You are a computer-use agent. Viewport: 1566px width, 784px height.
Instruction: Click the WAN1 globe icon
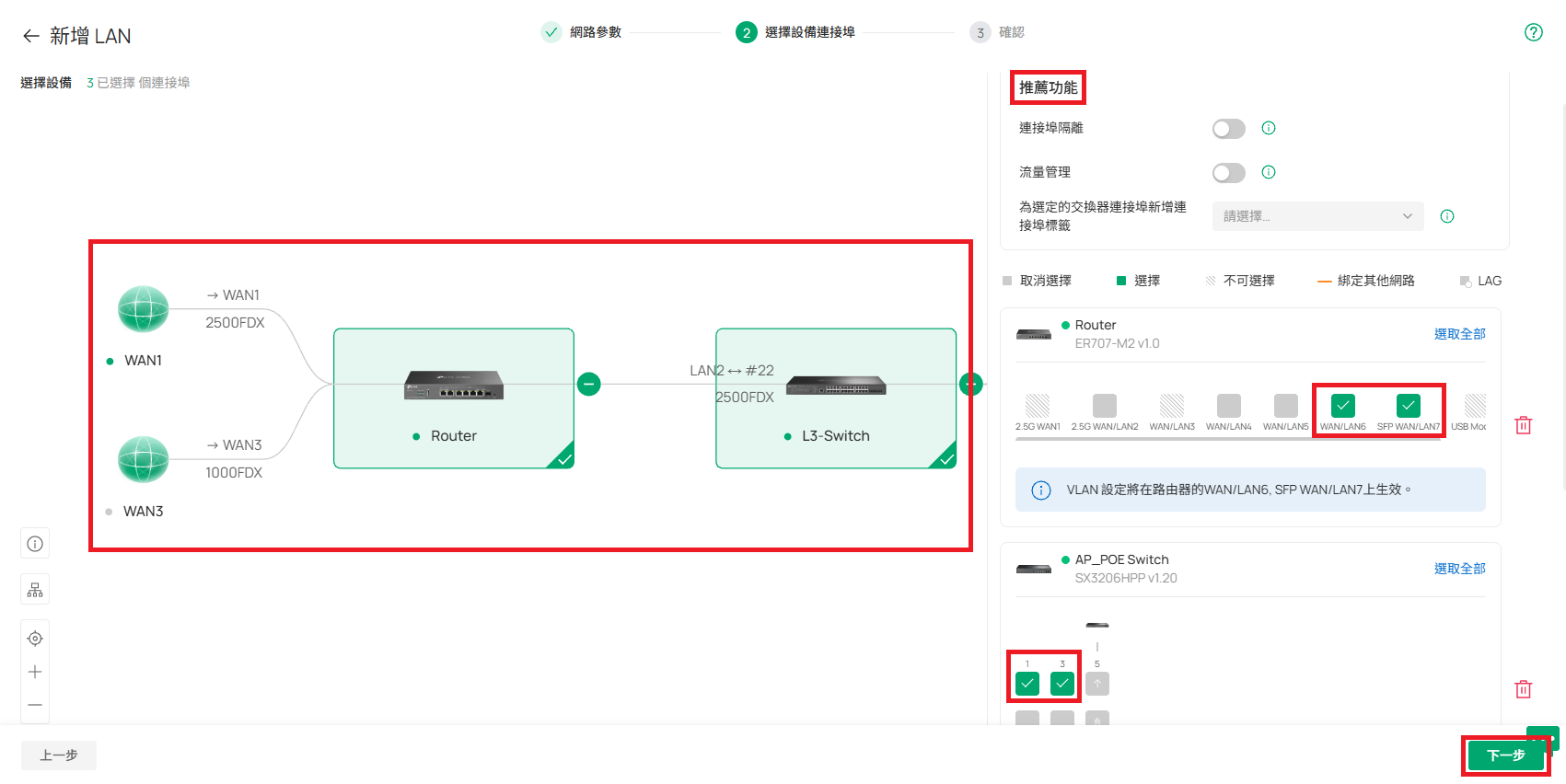pos(144,309)
